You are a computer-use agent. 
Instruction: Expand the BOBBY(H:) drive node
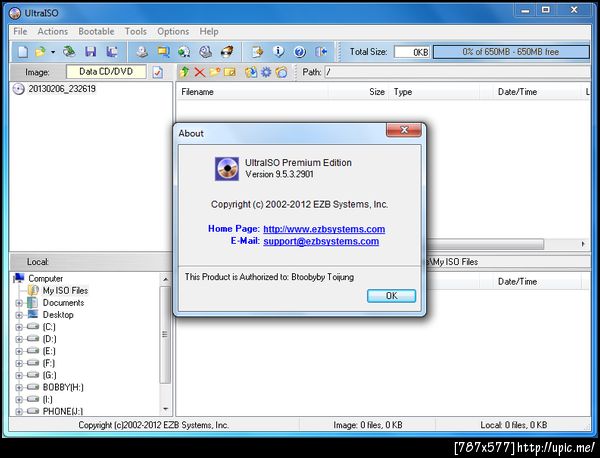(19, 388)
